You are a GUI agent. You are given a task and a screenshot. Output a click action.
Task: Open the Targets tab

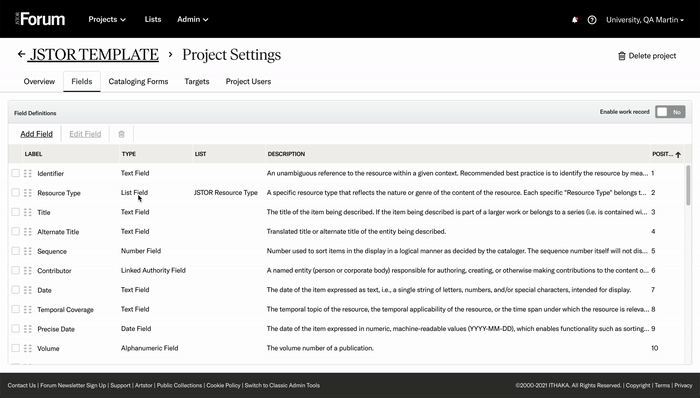[197, 81]
